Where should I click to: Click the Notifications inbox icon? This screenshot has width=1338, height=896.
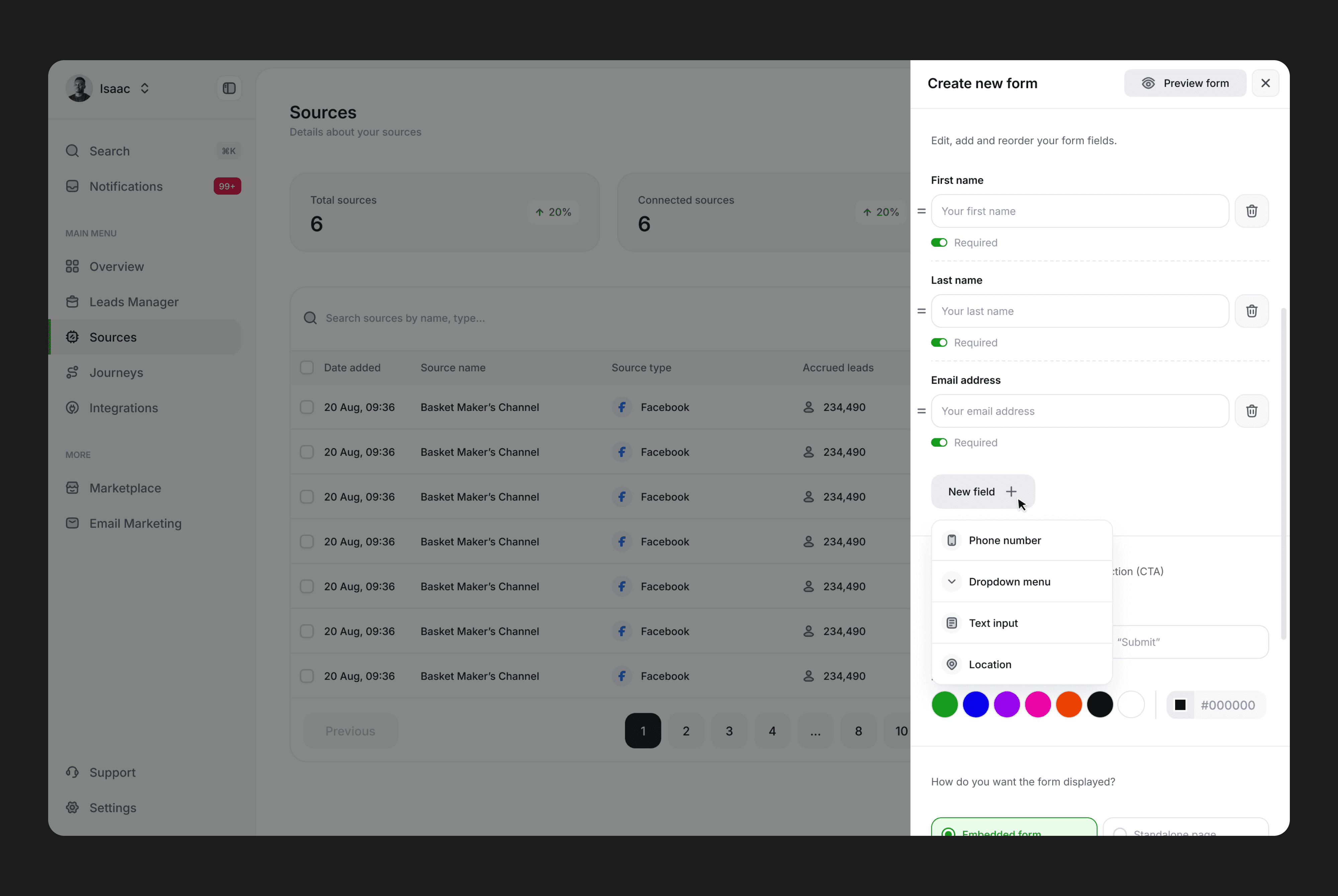73,186
